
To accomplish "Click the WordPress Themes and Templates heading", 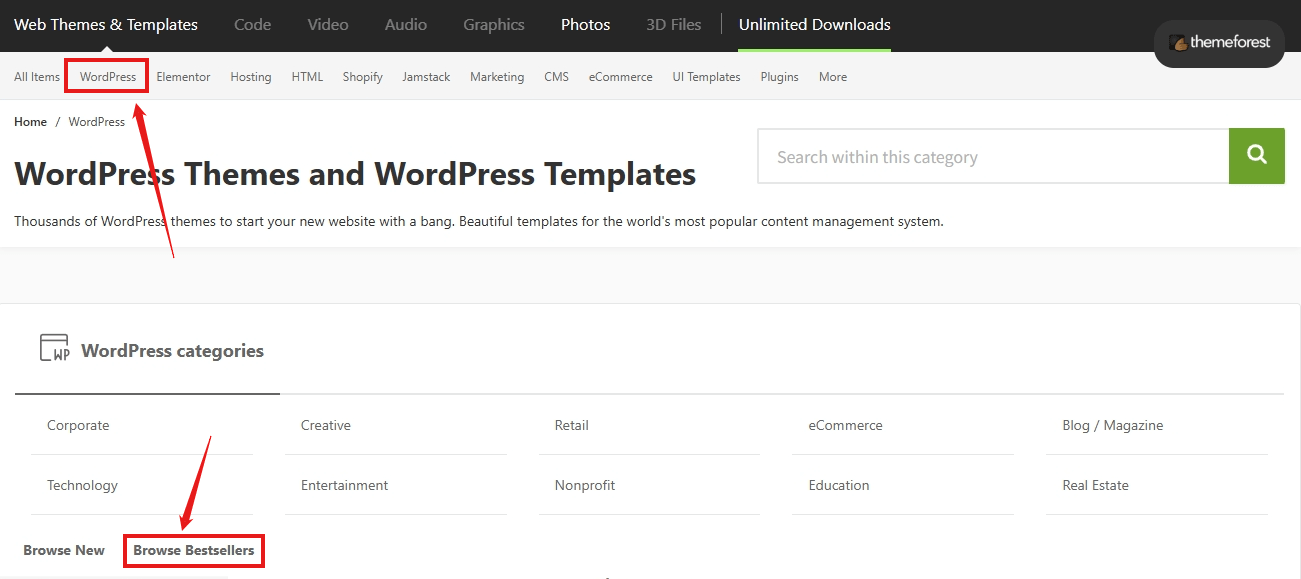I will coord(355,174).
